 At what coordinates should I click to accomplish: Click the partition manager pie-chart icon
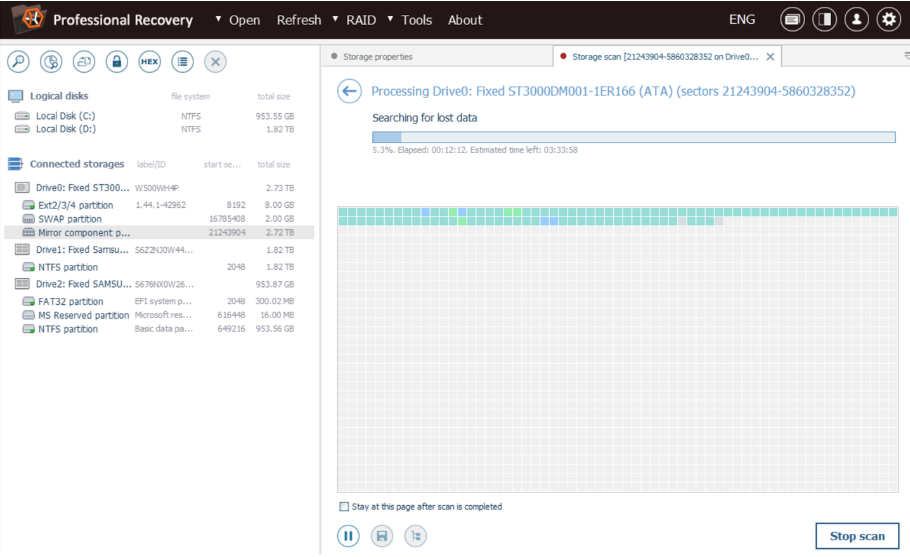pyautogui.click(x=51, y=62)
